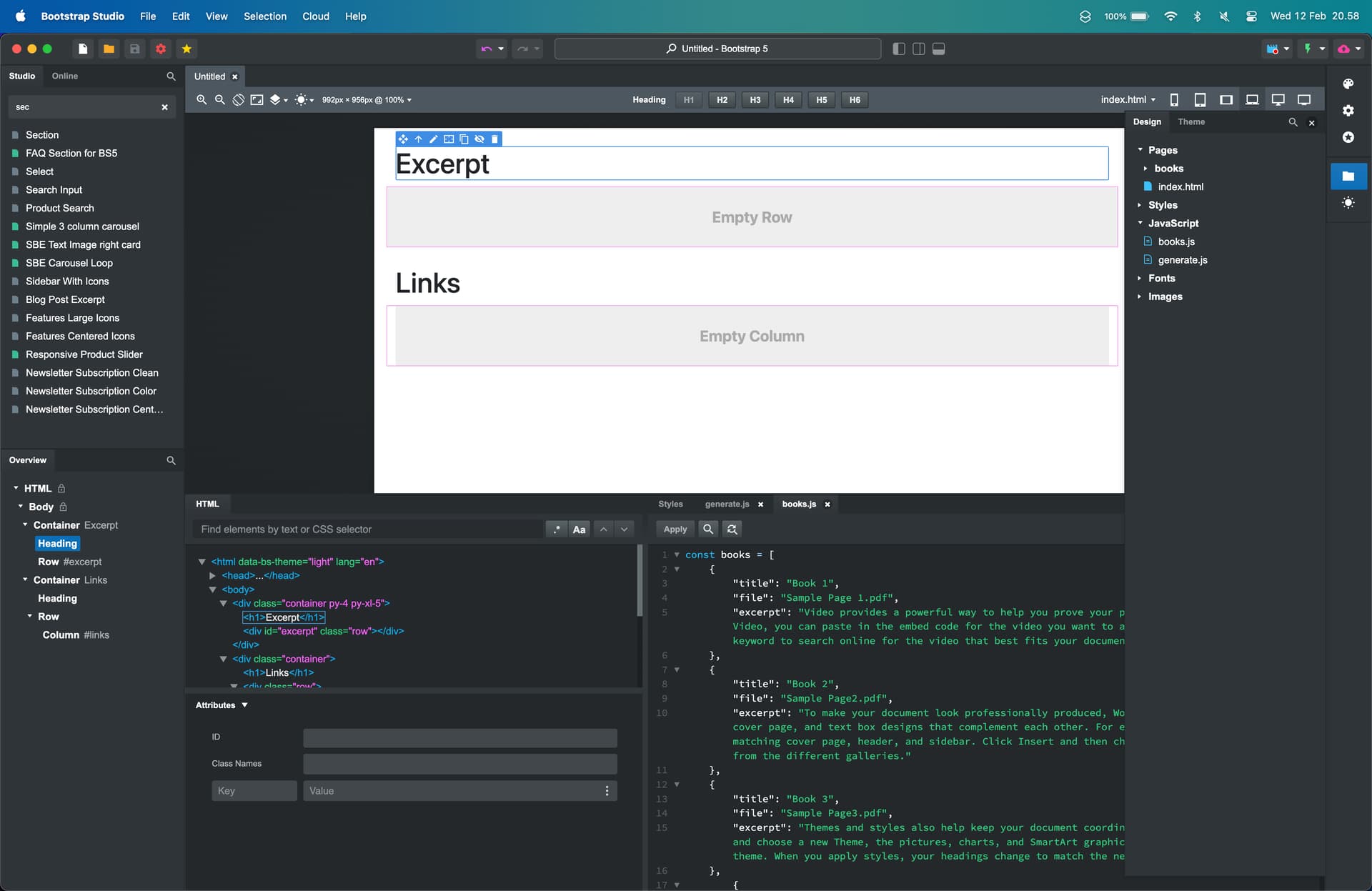Open the index.html page dropdown
The height and width of the screenshot is (891, 1372).
(1128, 99)
